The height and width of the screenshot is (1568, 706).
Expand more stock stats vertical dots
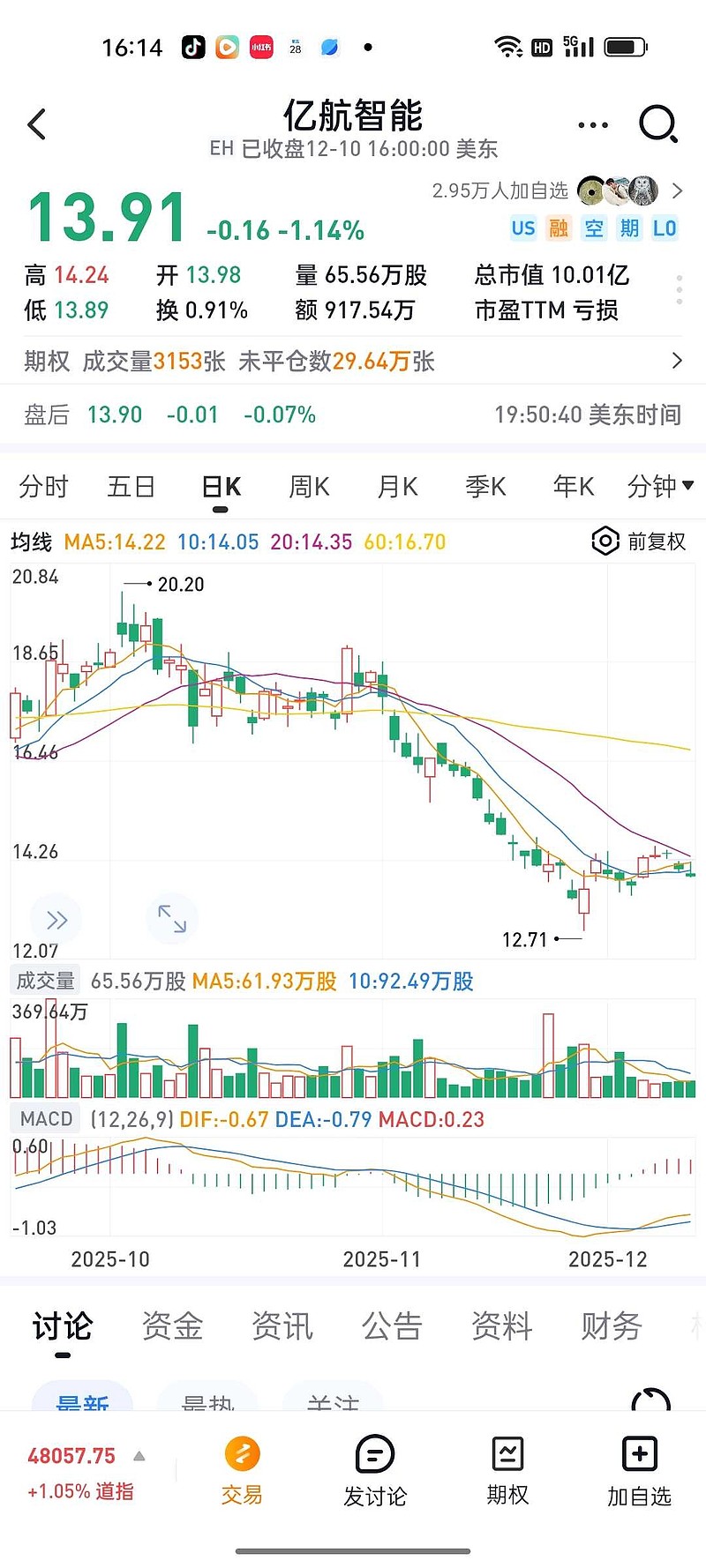[x=679, y=290]
